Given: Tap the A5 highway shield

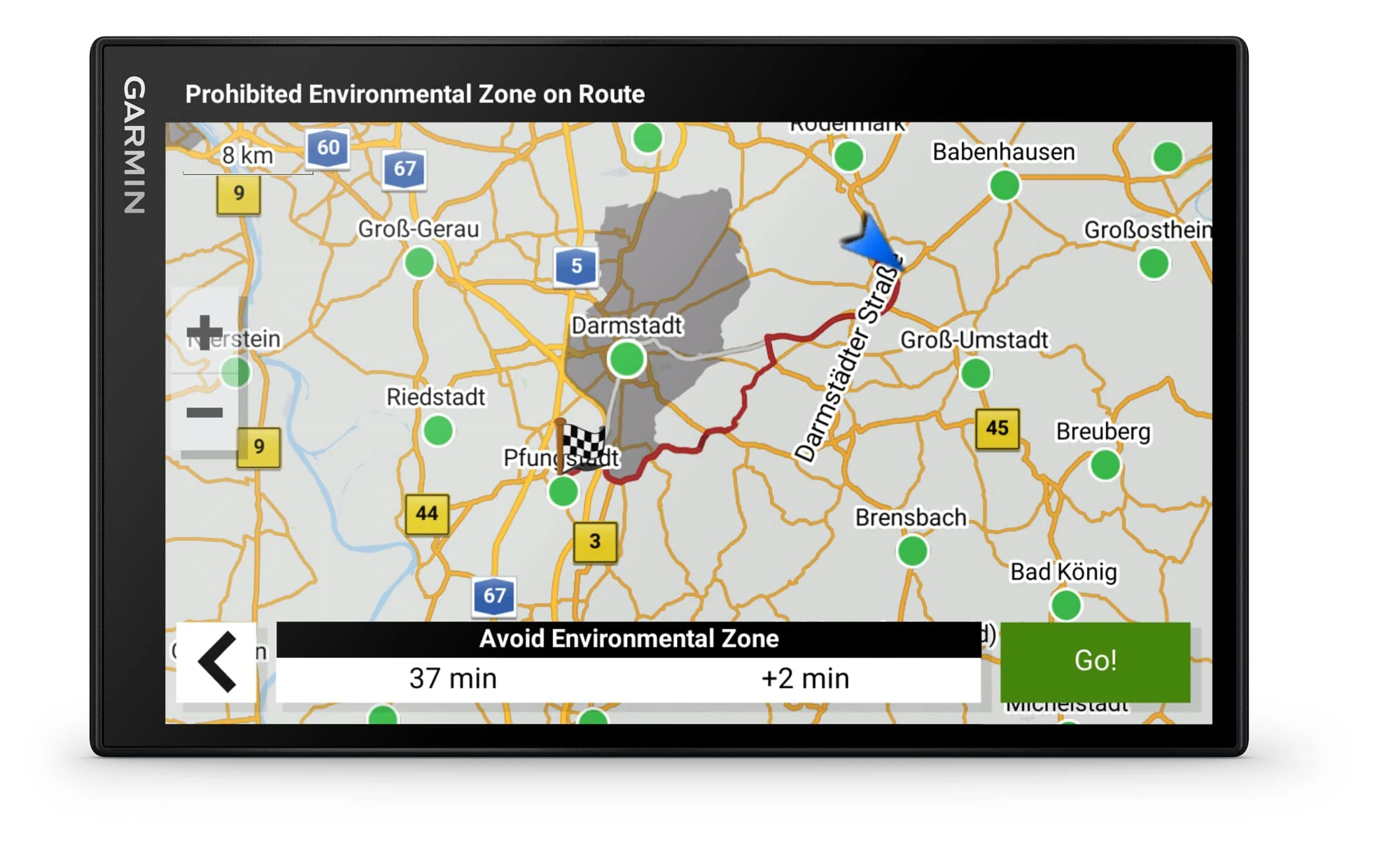Looking at the screenshot, I should (x=576, y=267).
